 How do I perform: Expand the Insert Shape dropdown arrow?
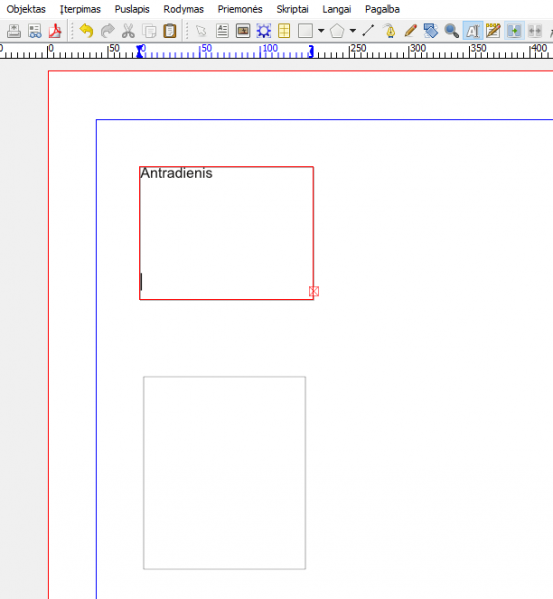[x=321, y=31]
